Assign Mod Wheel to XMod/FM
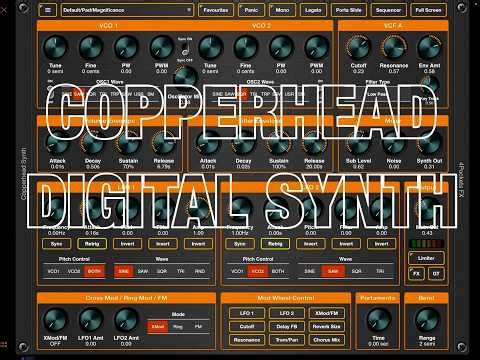Image resolution: width=480 pixels, height=360 pixels. 327,313
